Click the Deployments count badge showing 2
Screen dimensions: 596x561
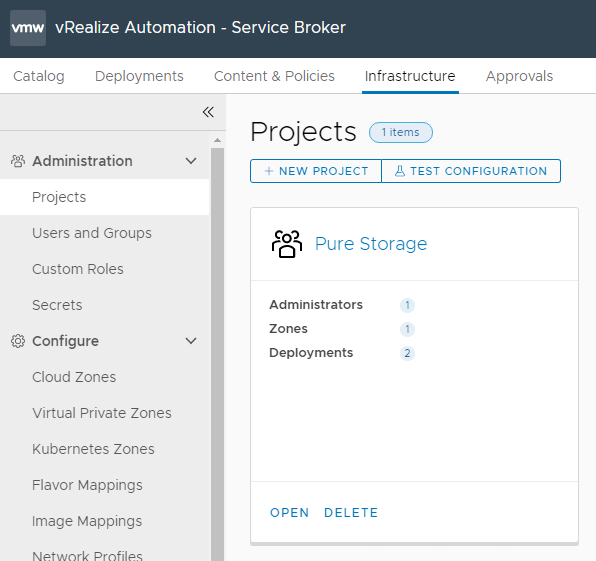coord(407,353)
